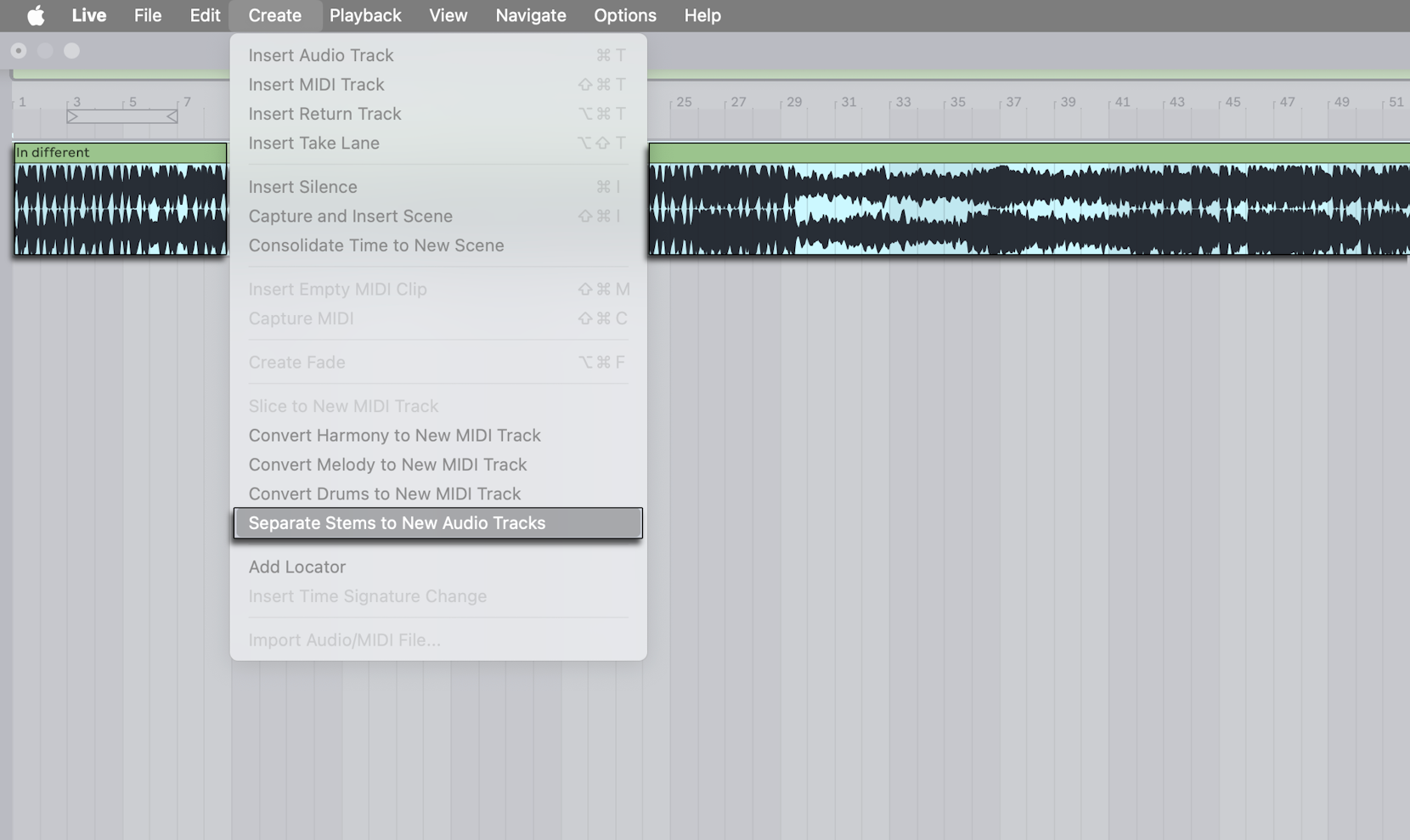
Task: Open the Playback menu
Action: 365,15
